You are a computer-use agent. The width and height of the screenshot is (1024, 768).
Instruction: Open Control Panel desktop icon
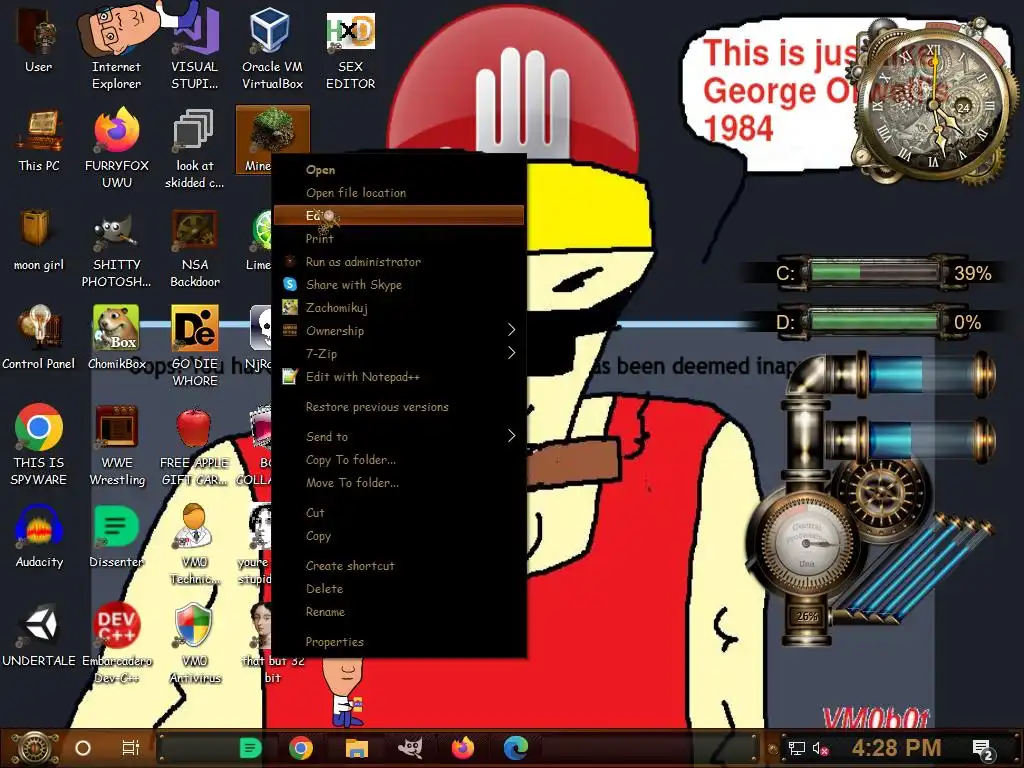pos(38,338)
